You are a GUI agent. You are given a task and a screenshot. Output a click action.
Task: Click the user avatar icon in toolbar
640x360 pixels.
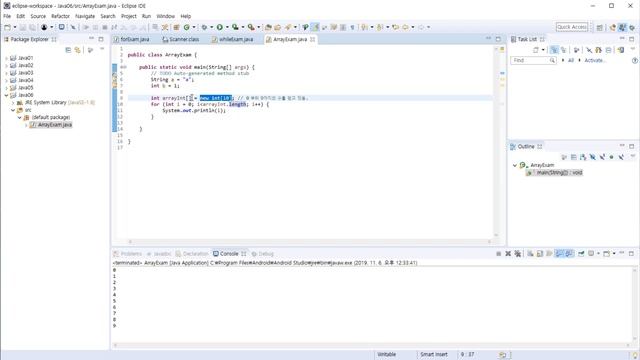(44, 27)
